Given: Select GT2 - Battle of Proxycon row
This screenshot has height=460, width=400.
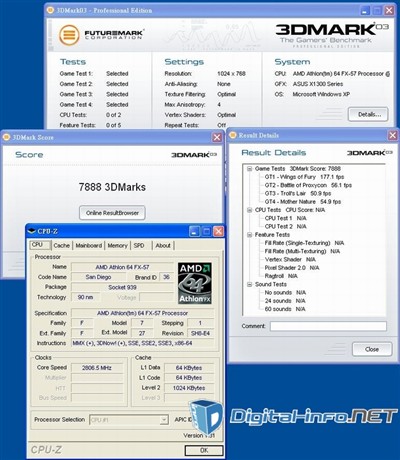Looking at the screenshot, I should coord(308,185).
